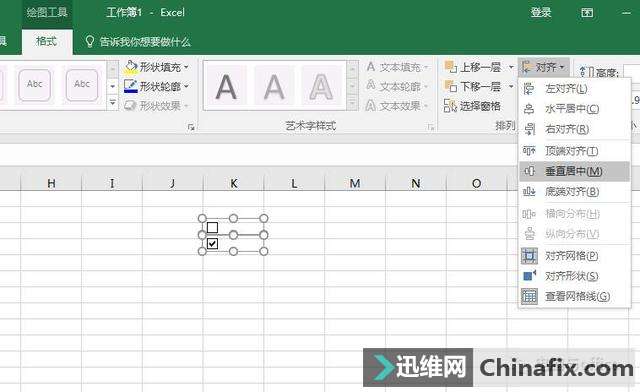640x392 pixels.
Task: Select second gray WordArt style A
Action: pyautogui.click(x=273, y=87)
